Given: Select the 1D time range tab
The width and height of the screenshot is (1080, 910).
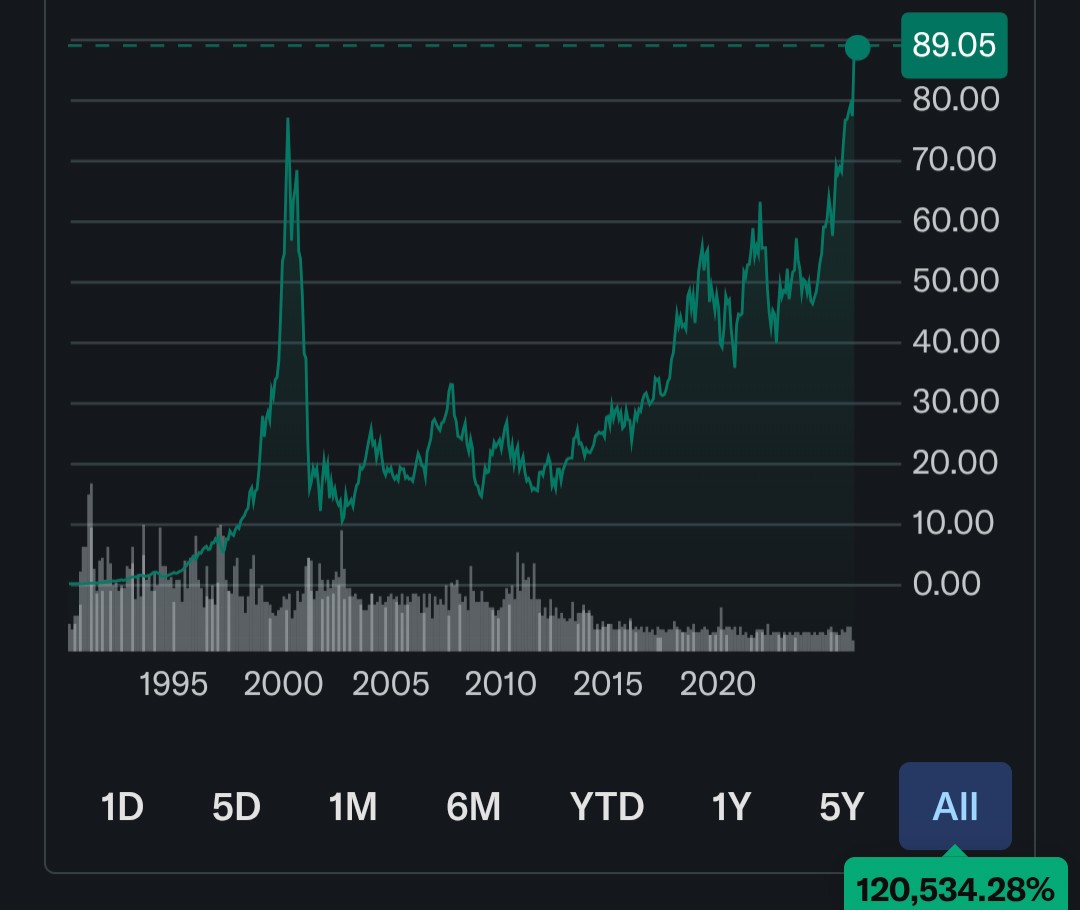Looking at the screenshot, I should tap(122, 806).
